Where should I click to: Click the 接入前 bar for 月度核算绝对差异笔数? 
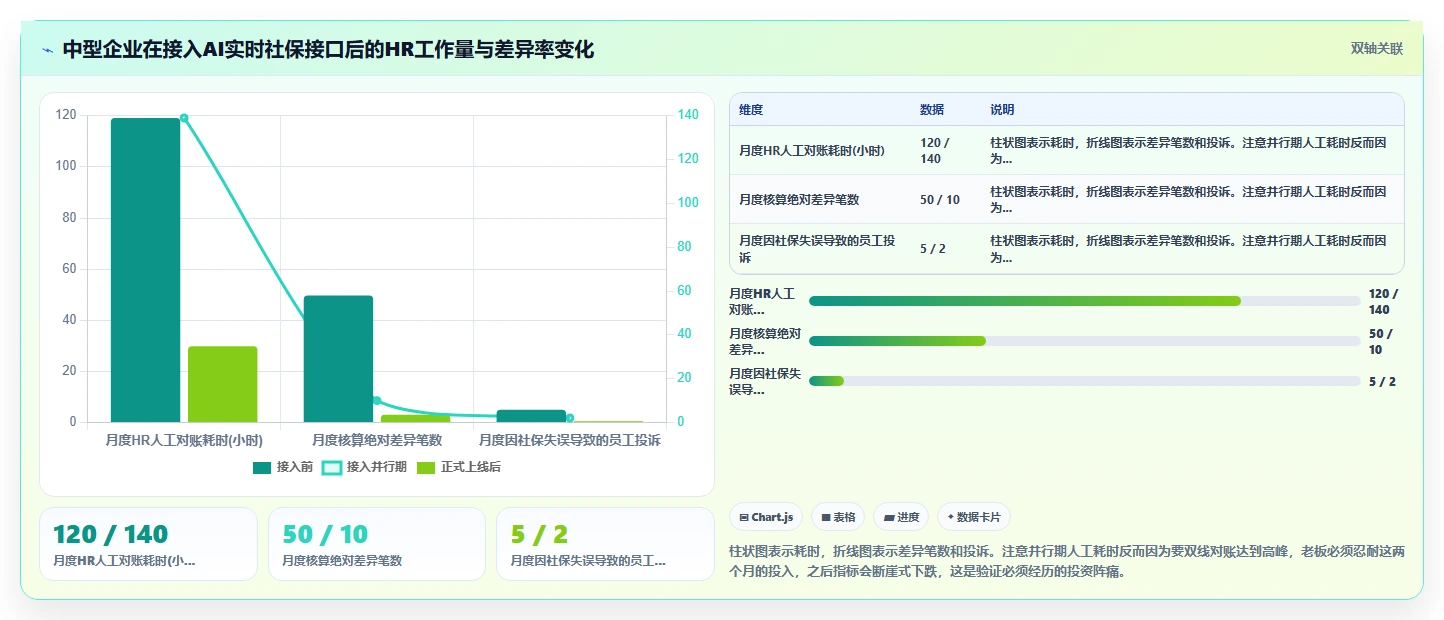338,359
